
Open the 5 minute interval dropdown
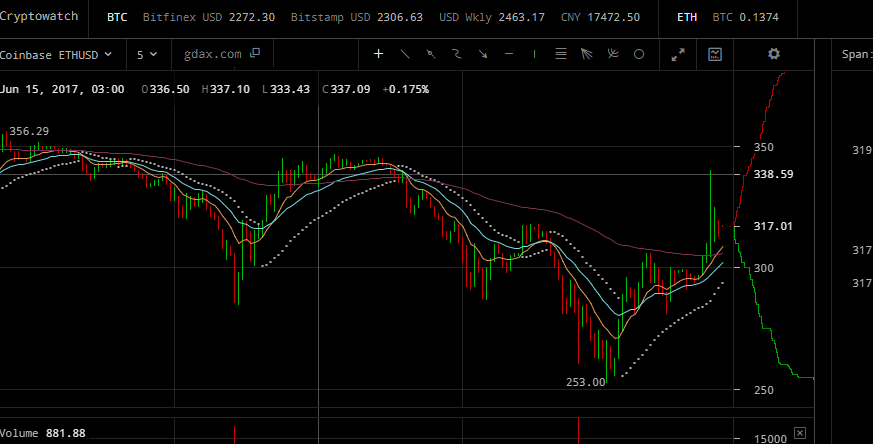click(147, 55)
